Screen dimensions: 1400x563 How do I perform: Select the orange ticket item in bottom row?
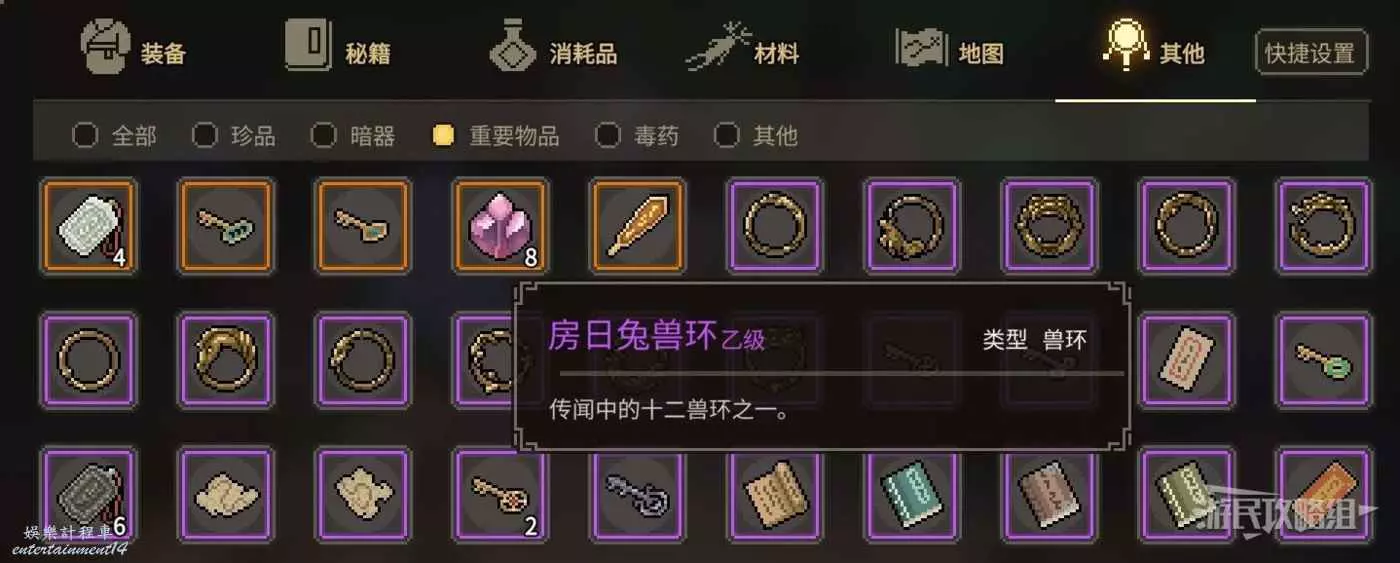(x=1323, y=494)
